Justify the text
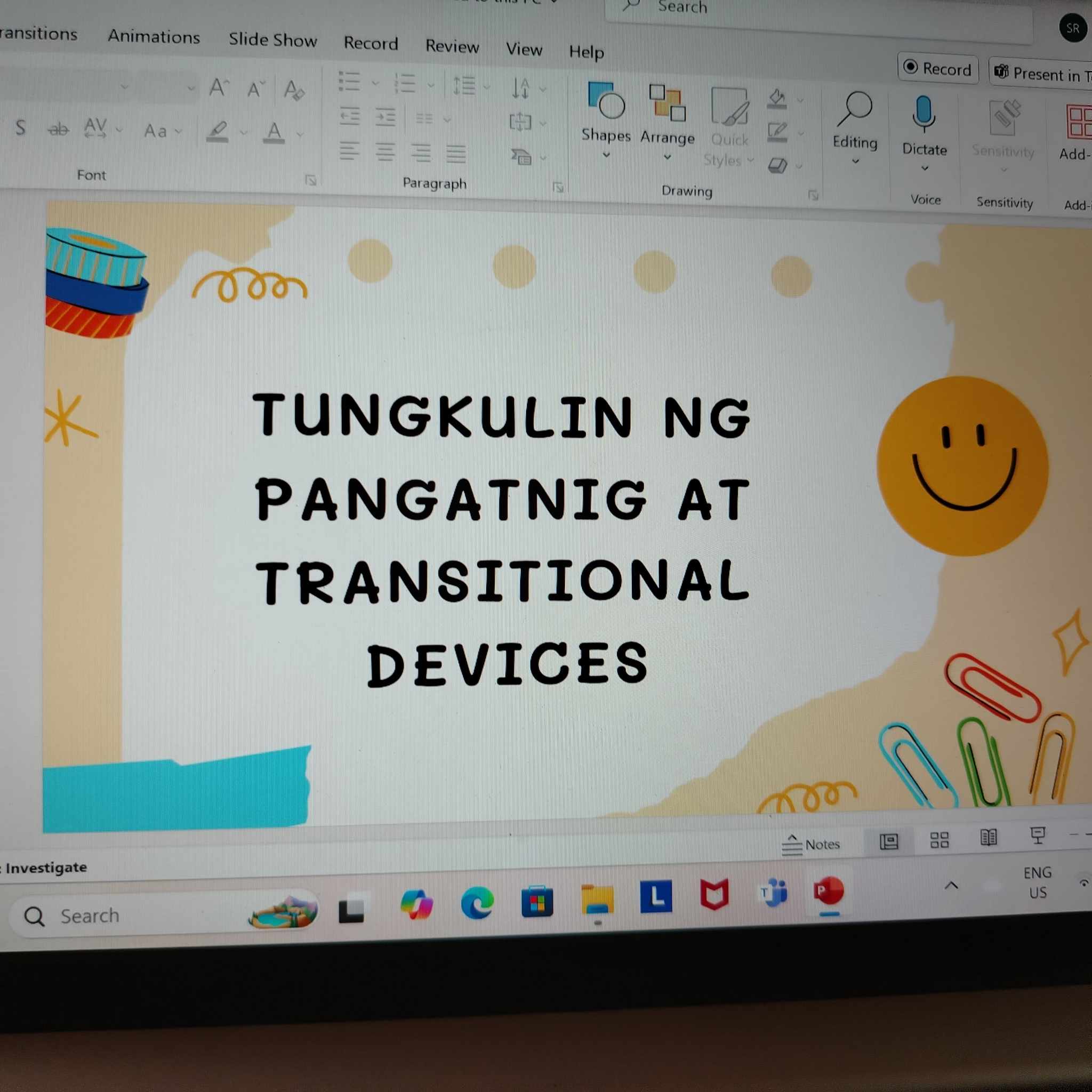1092x1092 pixels. 455,154
